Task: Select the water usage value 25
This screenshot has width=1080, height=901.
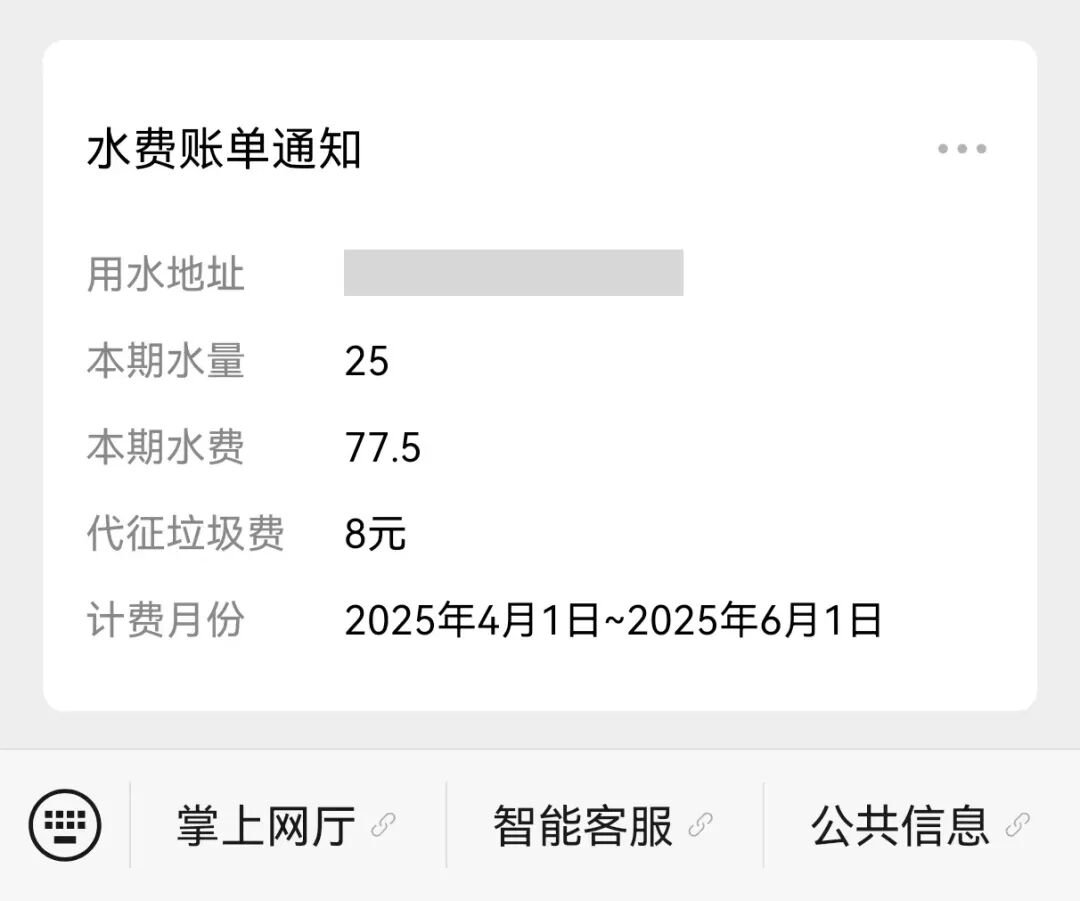Action: [366, 361]
